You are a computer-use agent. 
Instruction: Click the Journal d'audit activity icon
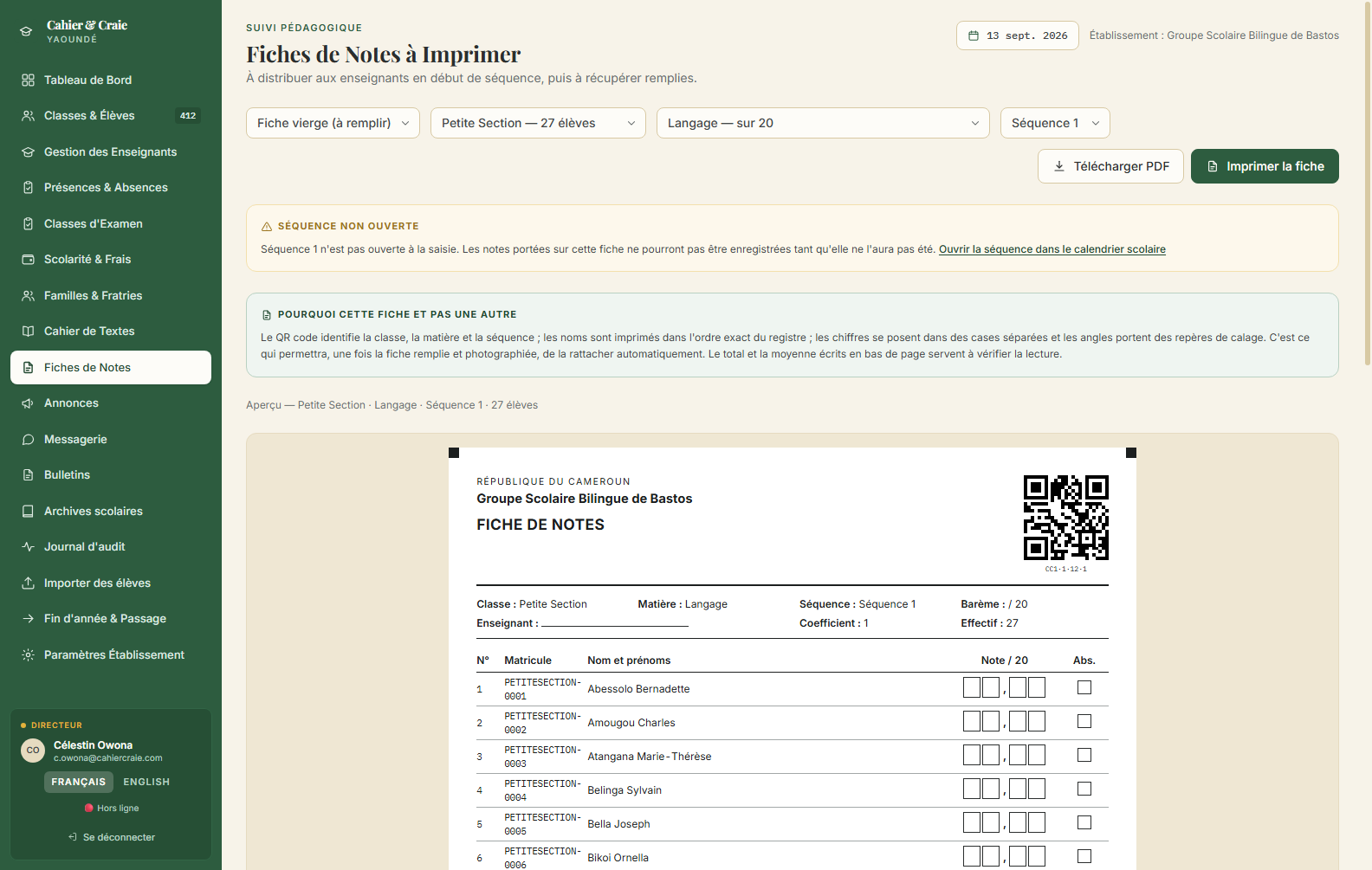click(x=28, y=546)
